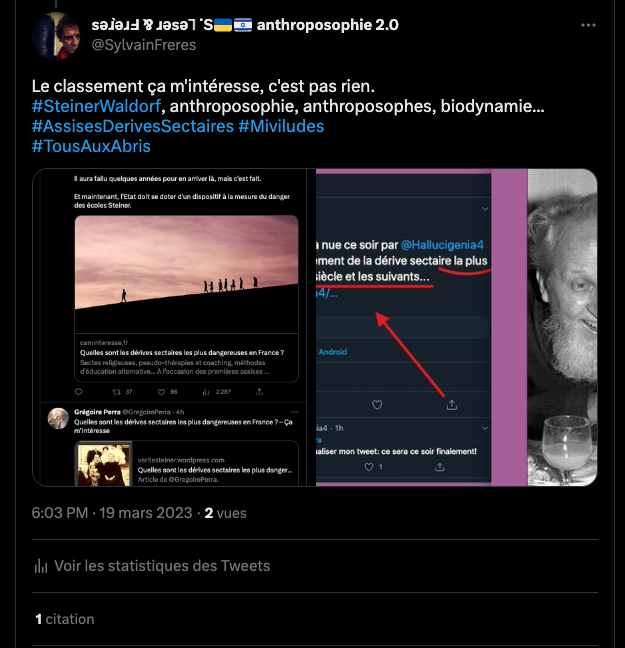Open SylvainFreres profile avatar
The image size is (625, 648).
(57, 35)
